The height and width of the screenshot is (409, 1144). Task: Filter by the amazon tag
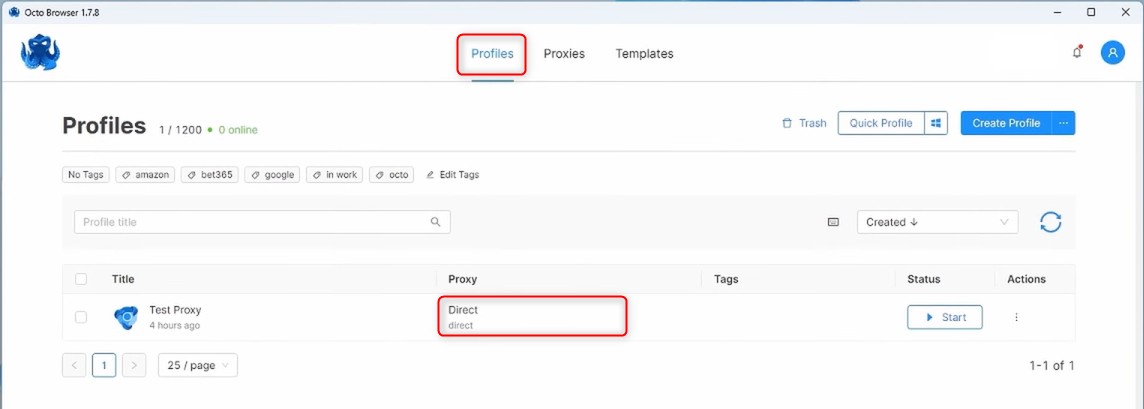coord(146,175)
